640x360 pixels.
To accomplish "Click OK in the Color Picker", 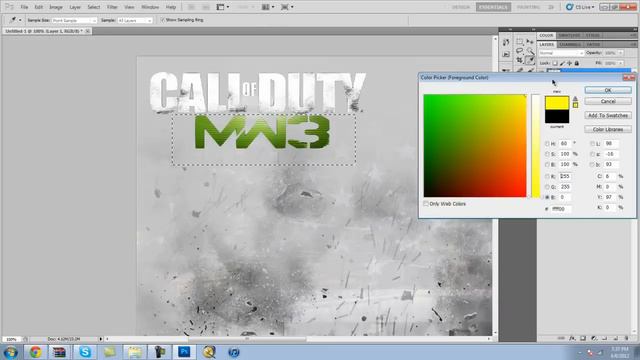I will 608,90.
